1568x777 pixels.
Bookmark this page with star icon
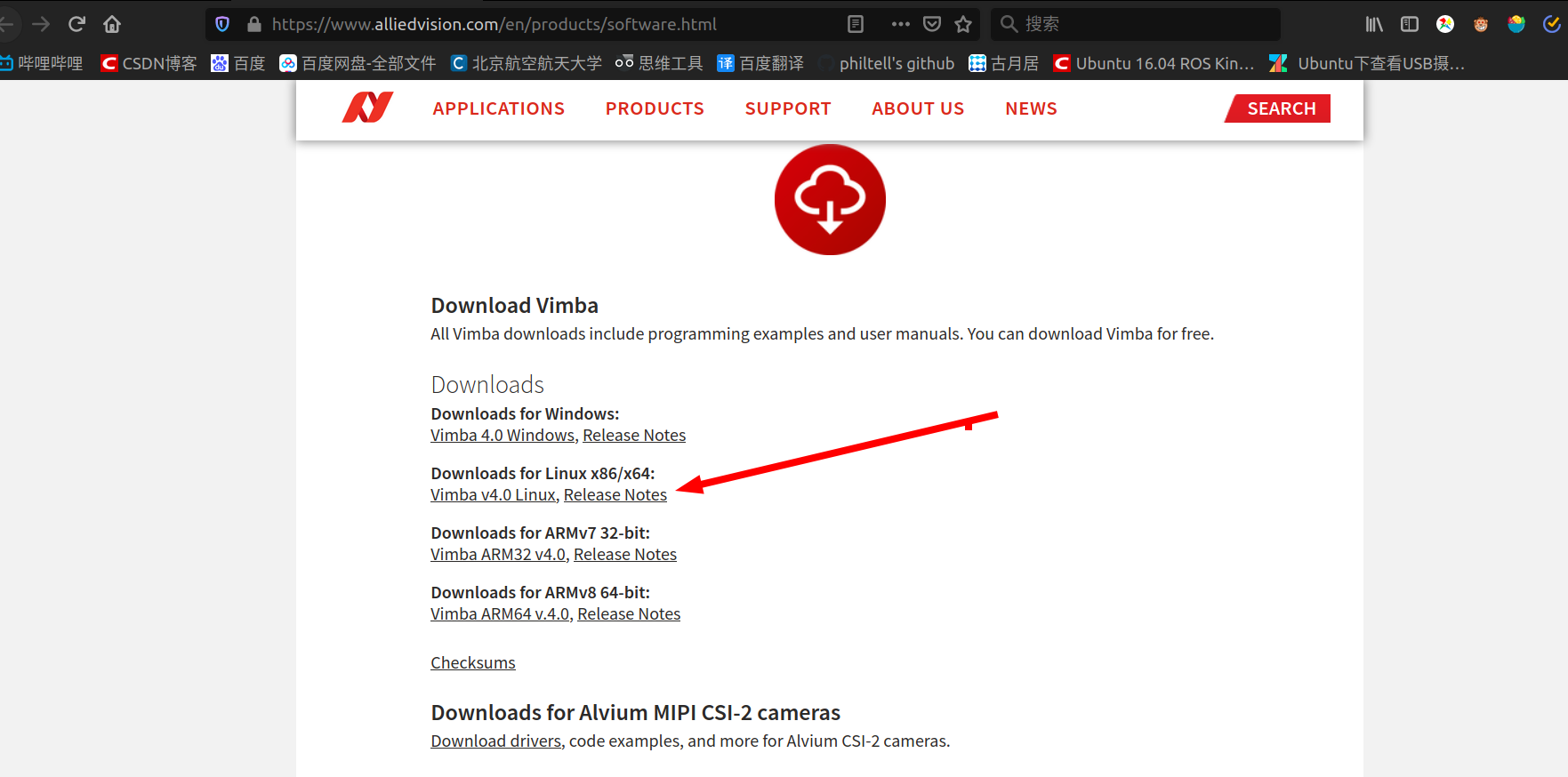coord(963,24)
